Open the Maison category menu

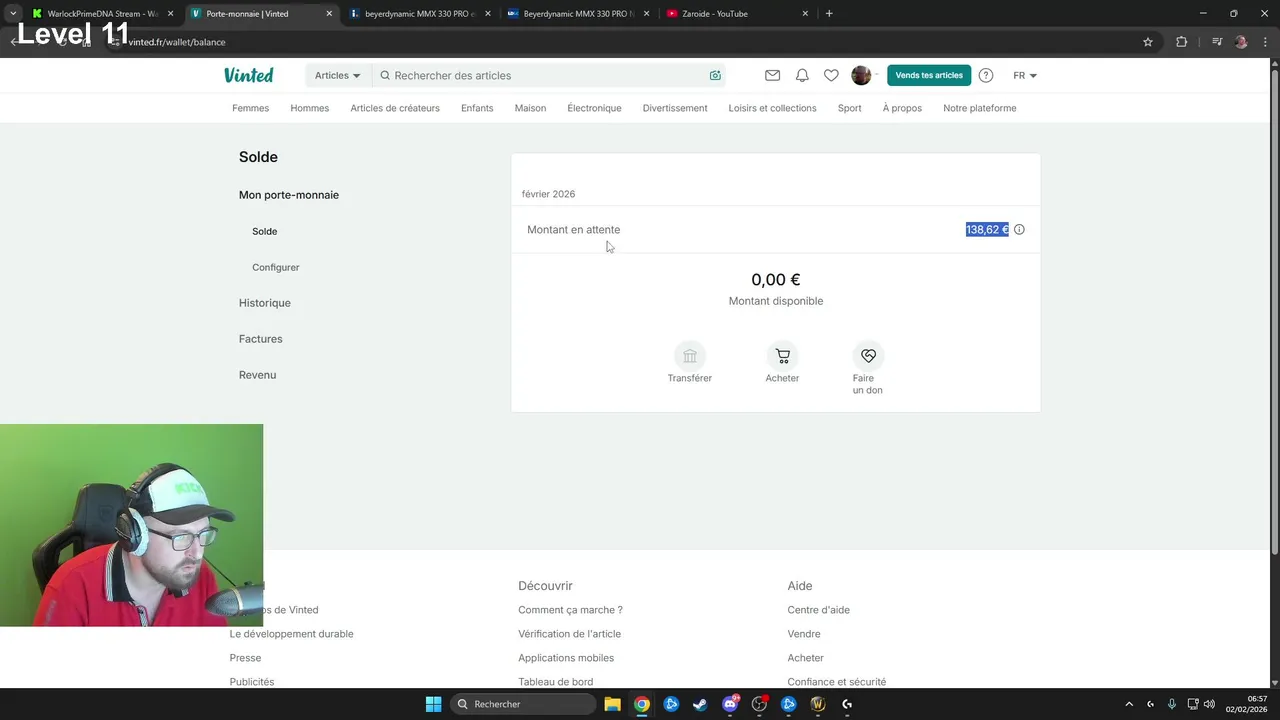530,108
